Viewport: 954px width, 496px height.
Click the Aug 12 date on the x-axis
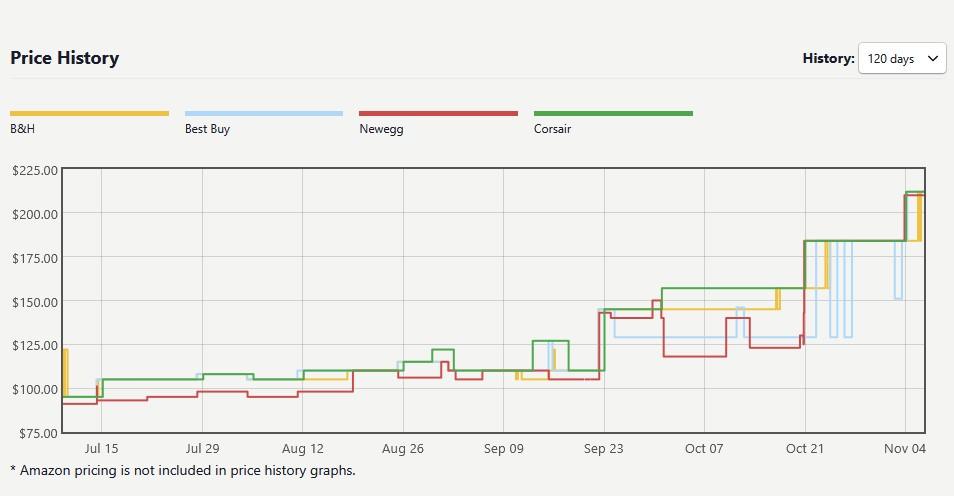pyautogui.click(x=303, y=449)
